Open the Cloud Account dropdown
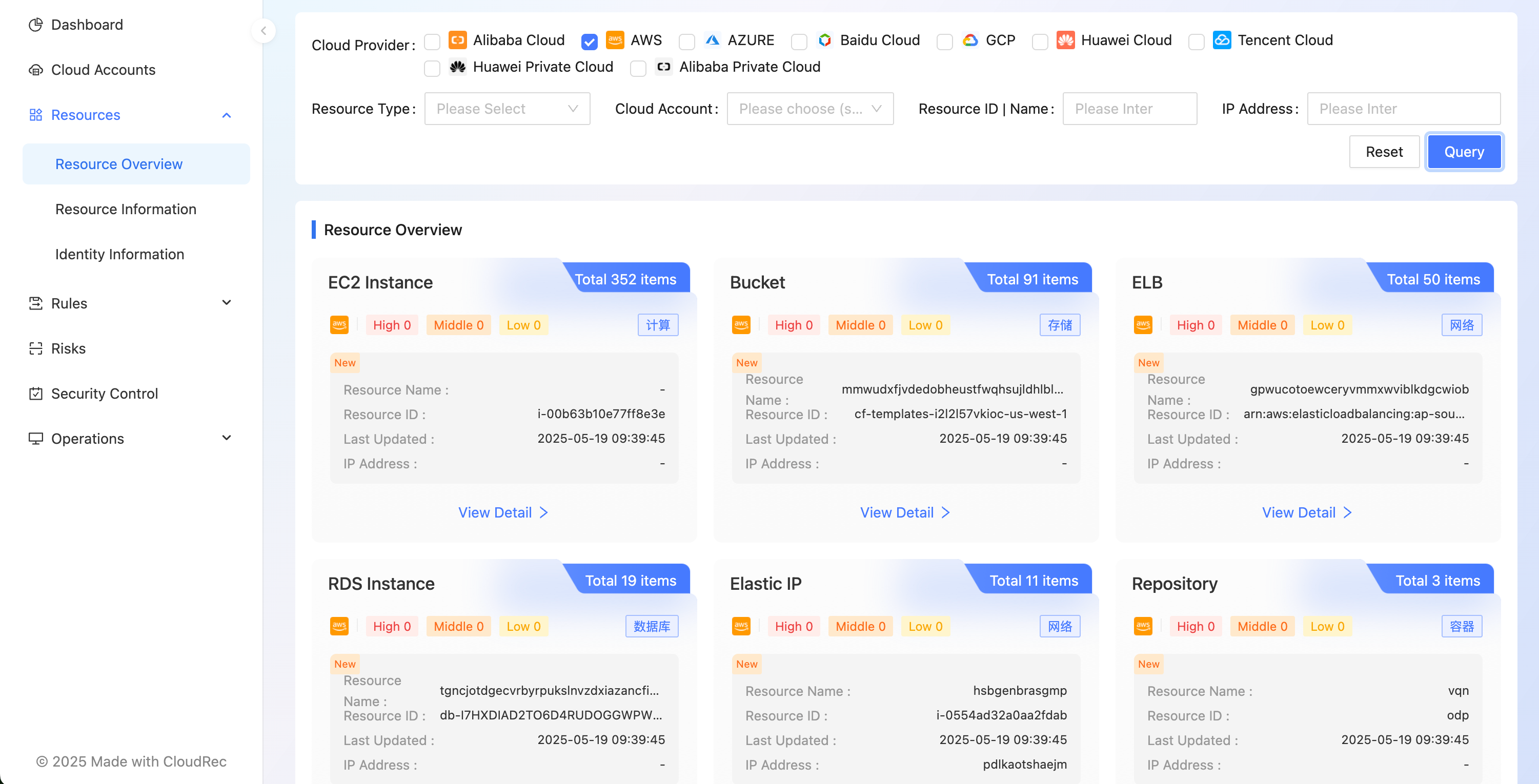 [x=810, y=108]
